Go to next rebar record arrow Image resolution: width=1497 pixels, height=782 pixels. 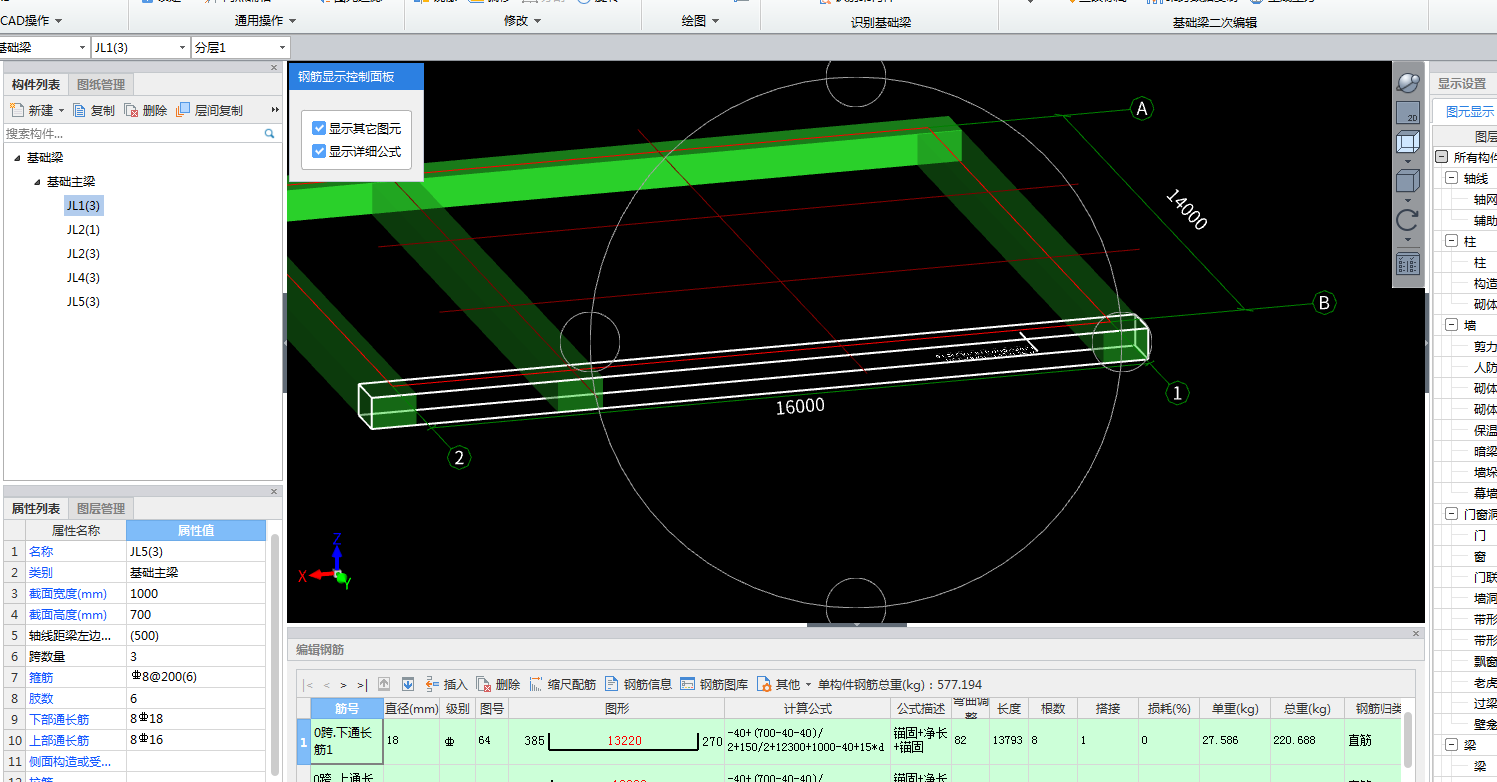coord(343,685)
